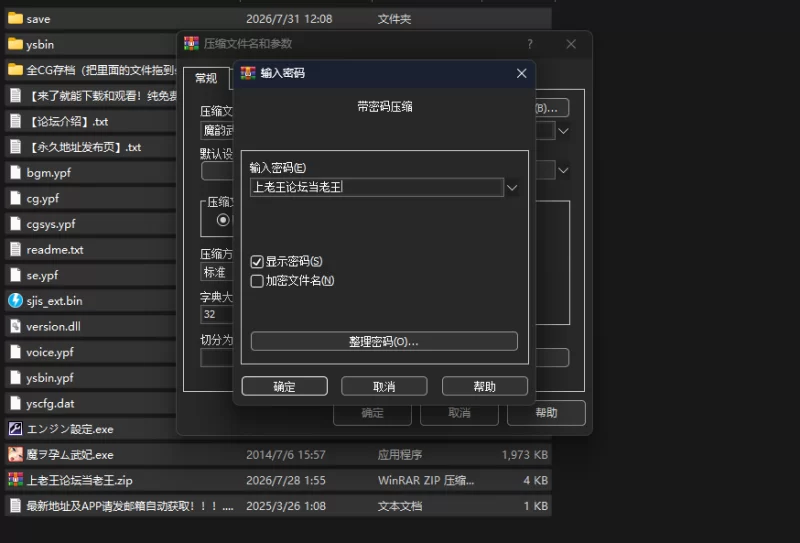800x543 pixels.
Task: Switch to the 常规 tab
Action: coord(206,78)
